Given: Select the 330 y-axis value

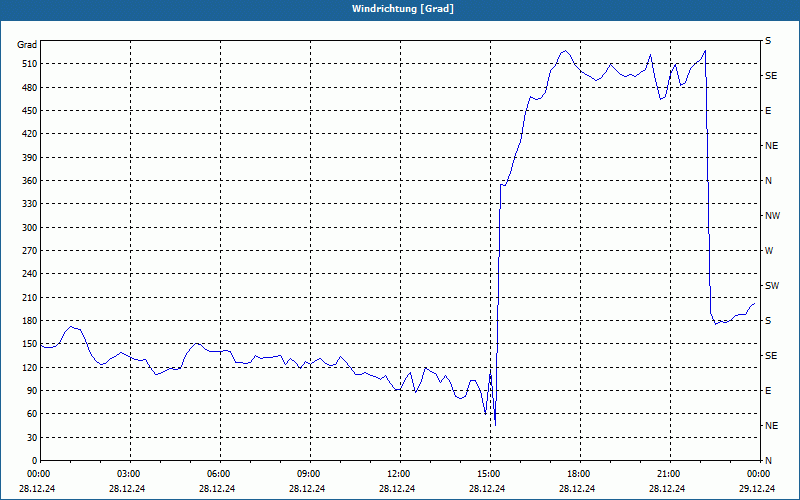Looking at the screenshot, I should 29,204.
